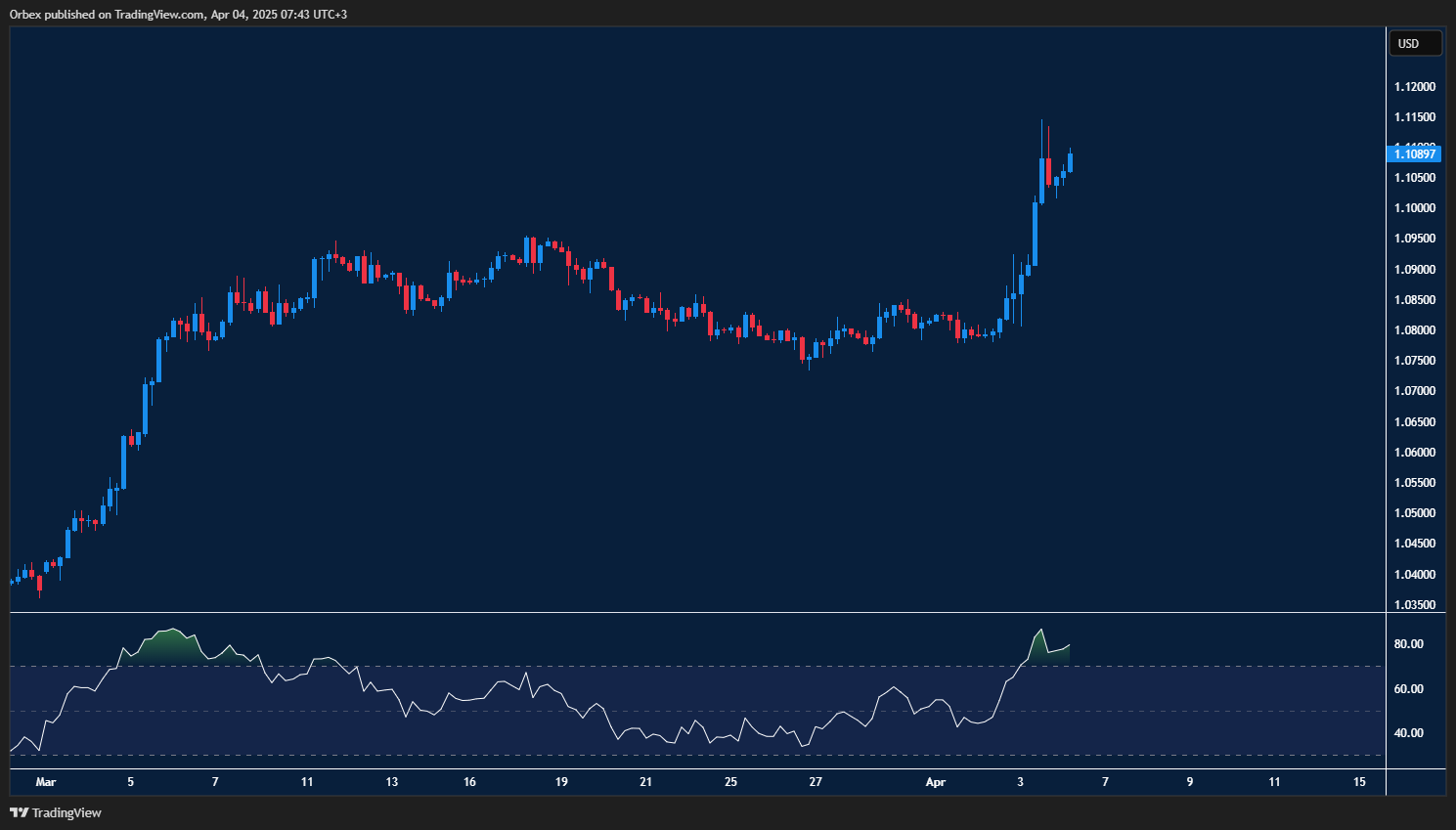Select the 1.05000 price axis label
Image resolution: width=1456 pixels, height=830 pixels.
pos(1414,513)
